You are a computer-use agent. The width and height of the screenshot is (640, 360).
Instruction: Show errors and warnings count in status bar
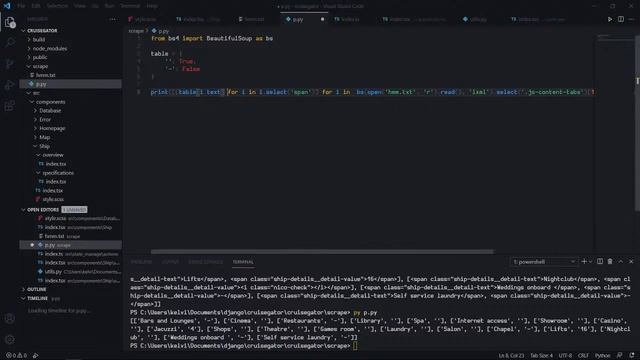16,356
